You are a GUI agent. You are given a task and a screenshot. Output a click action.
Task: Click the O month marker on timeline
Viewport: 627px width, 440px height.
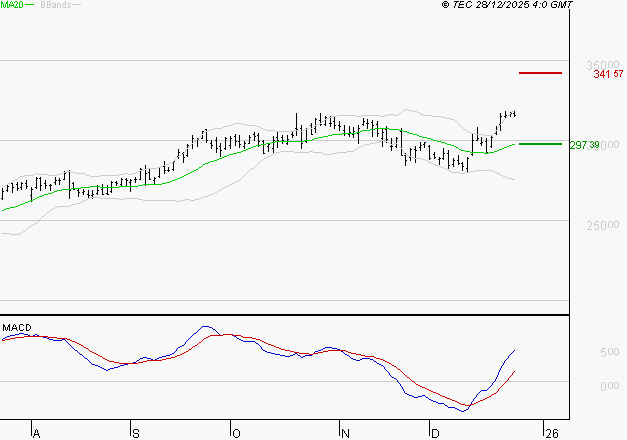(x=236, y=434)
